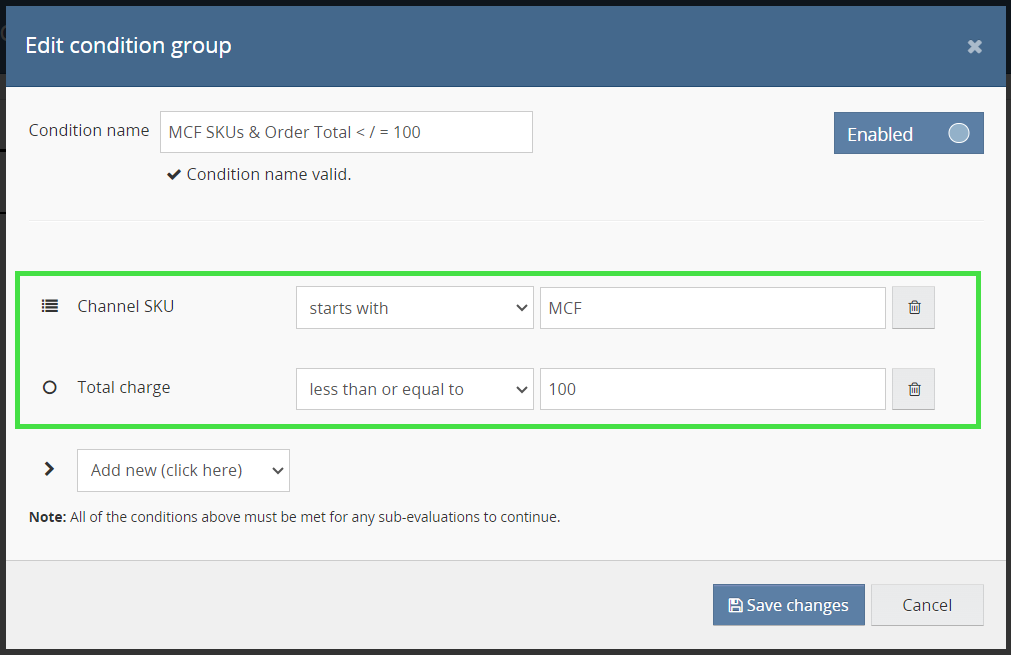Click the 'Condition name' field label
The image size is (1011, 655).
point(89,131)
